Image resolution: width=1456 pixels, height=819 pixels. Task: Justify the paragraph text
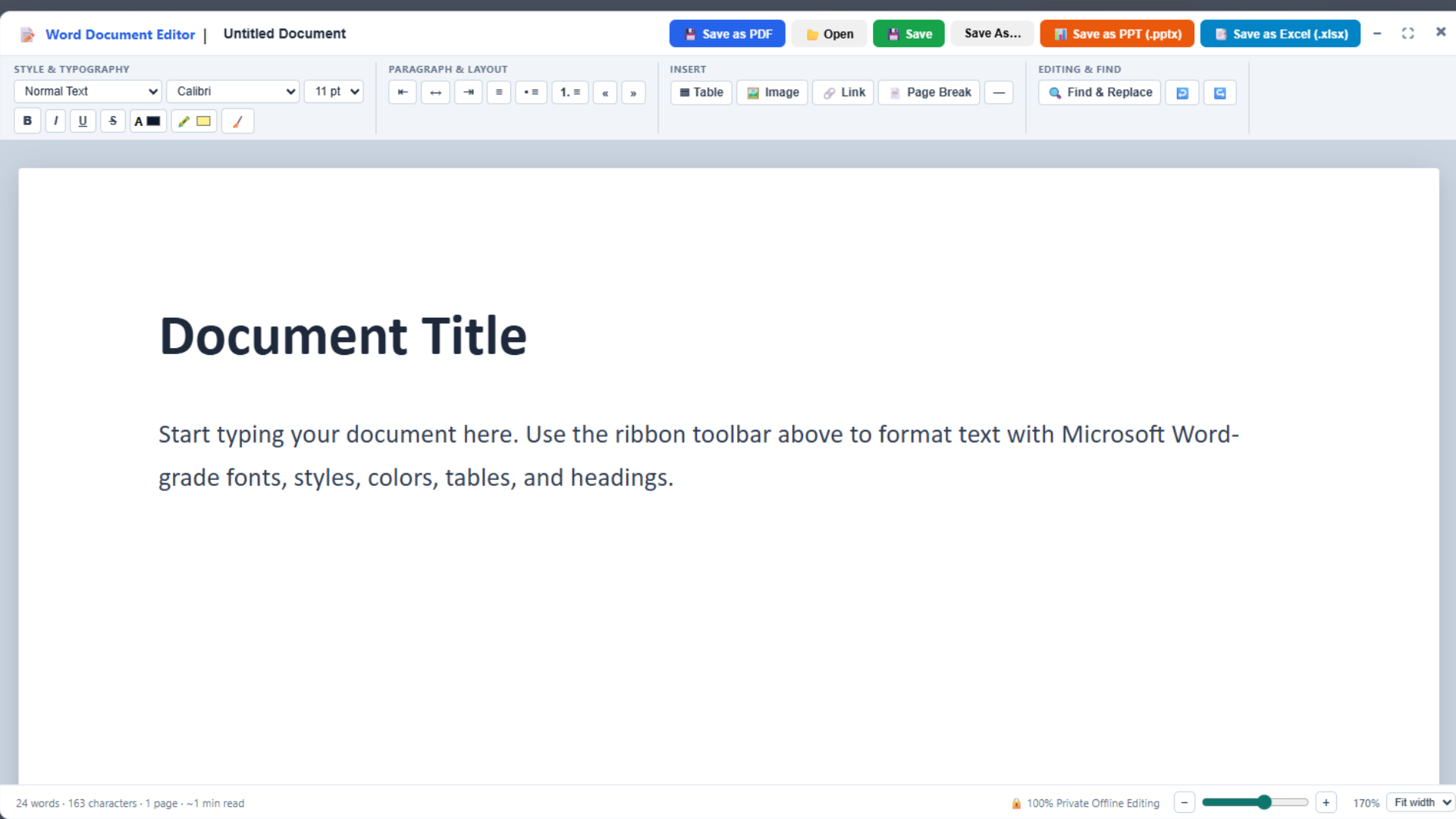point(498,93)
